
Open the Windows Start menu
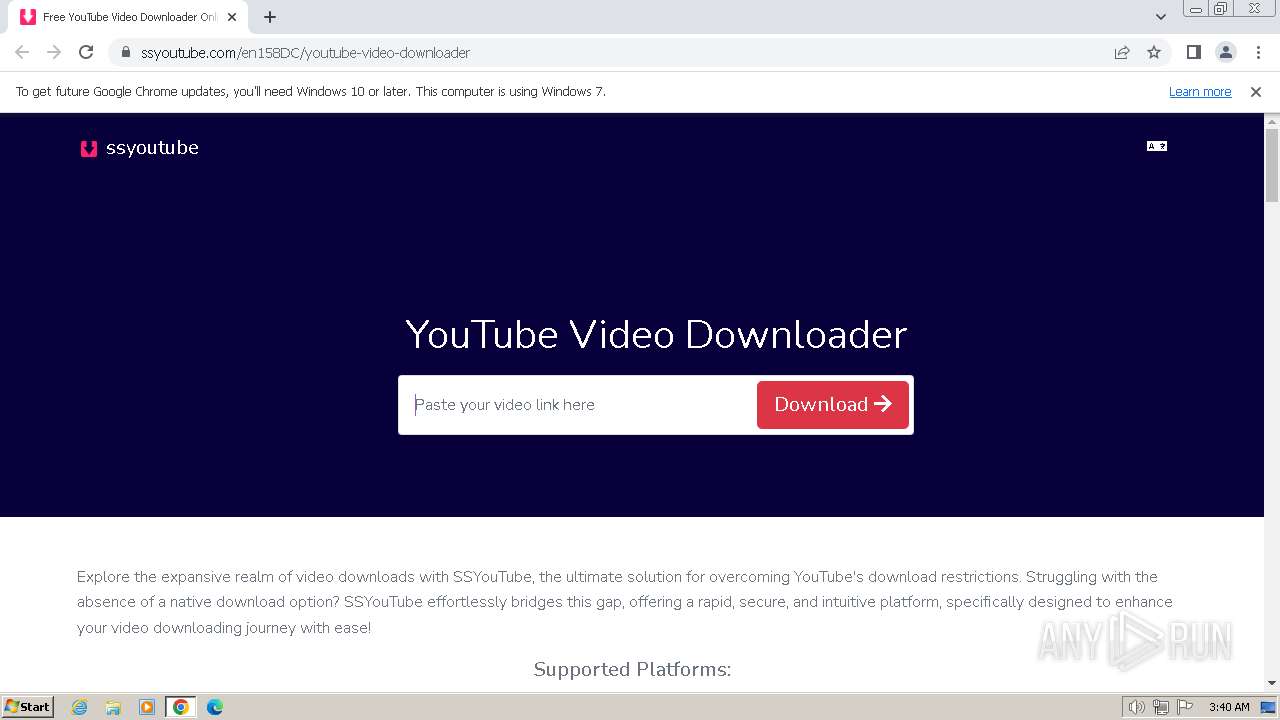point(28,706)
